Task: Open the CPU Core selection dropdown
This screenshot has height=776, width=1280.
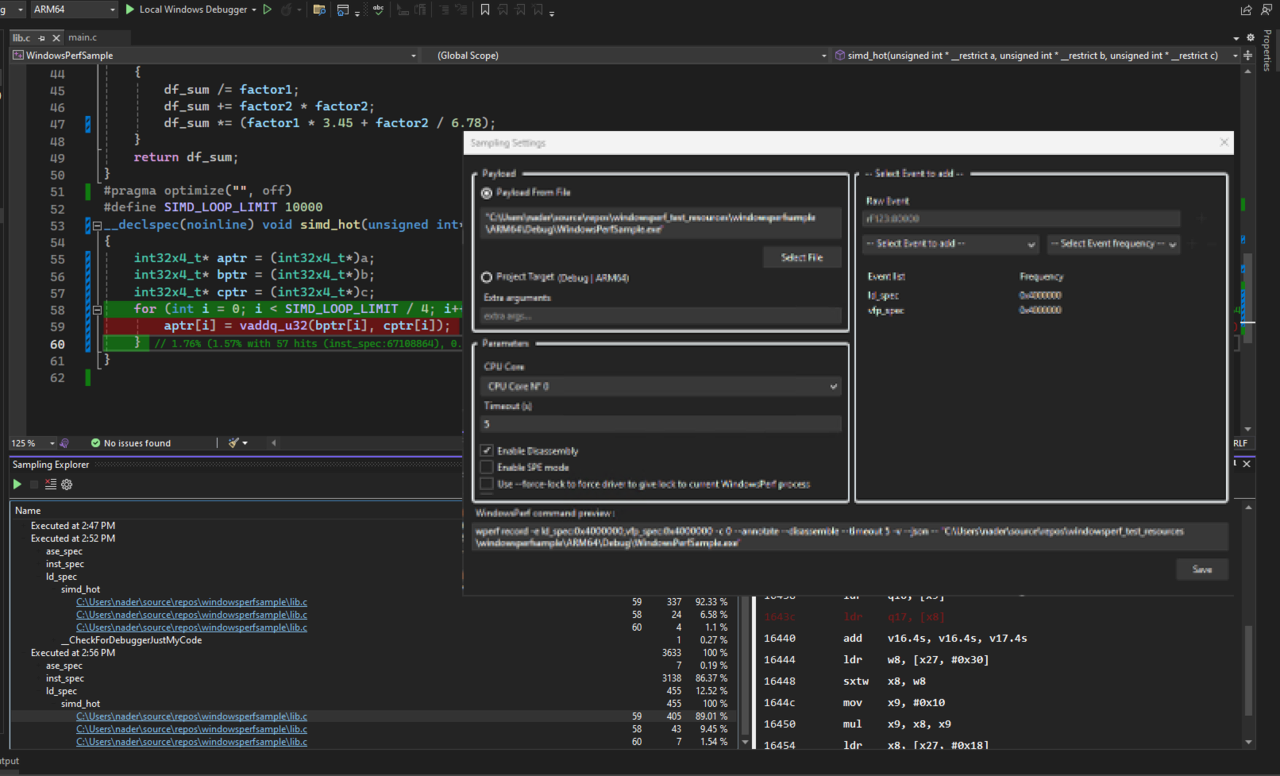Action: pyautogui.click(x=660, y=386)
